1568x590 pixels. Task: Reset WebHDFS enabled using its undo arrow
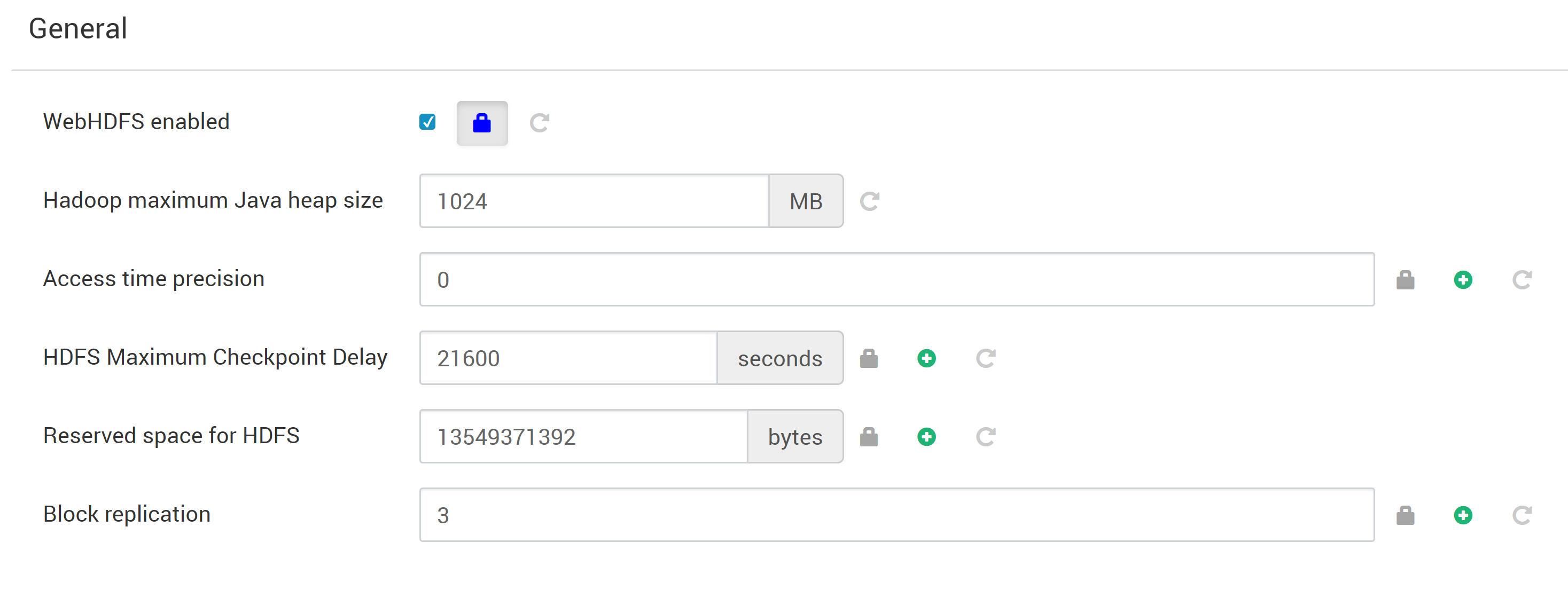pyautogui.click(x=539, y=123)
